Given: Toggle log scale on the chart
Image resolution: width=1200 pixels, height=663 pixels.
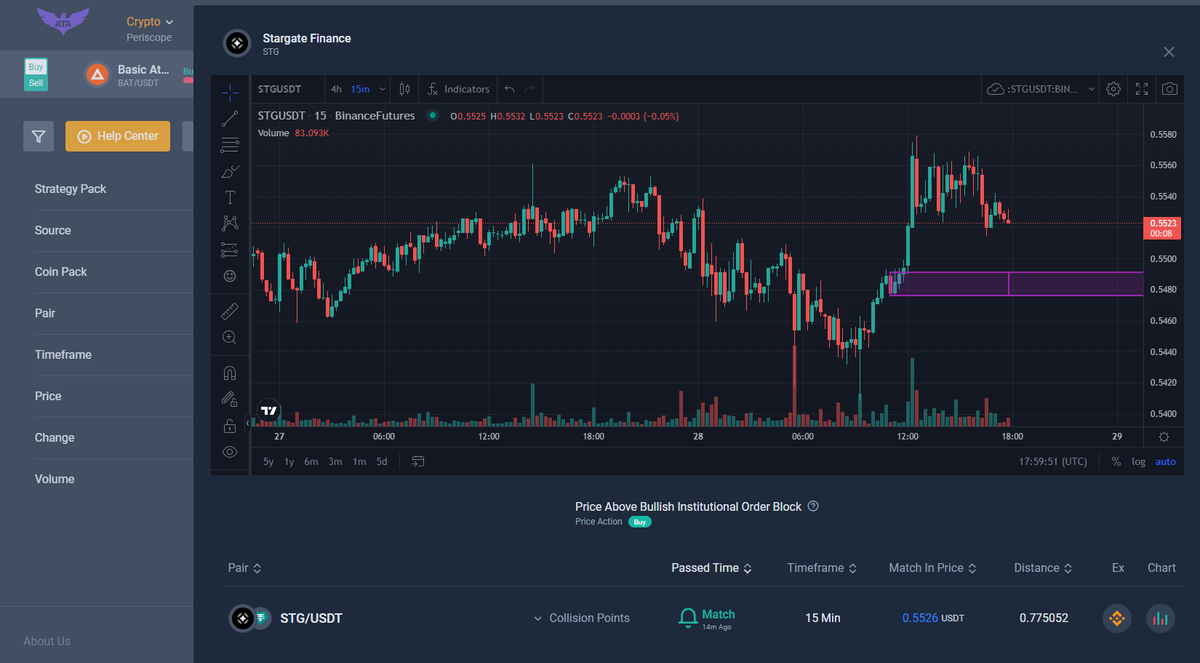Looking at the screenshot, I should click(1138, 462).
